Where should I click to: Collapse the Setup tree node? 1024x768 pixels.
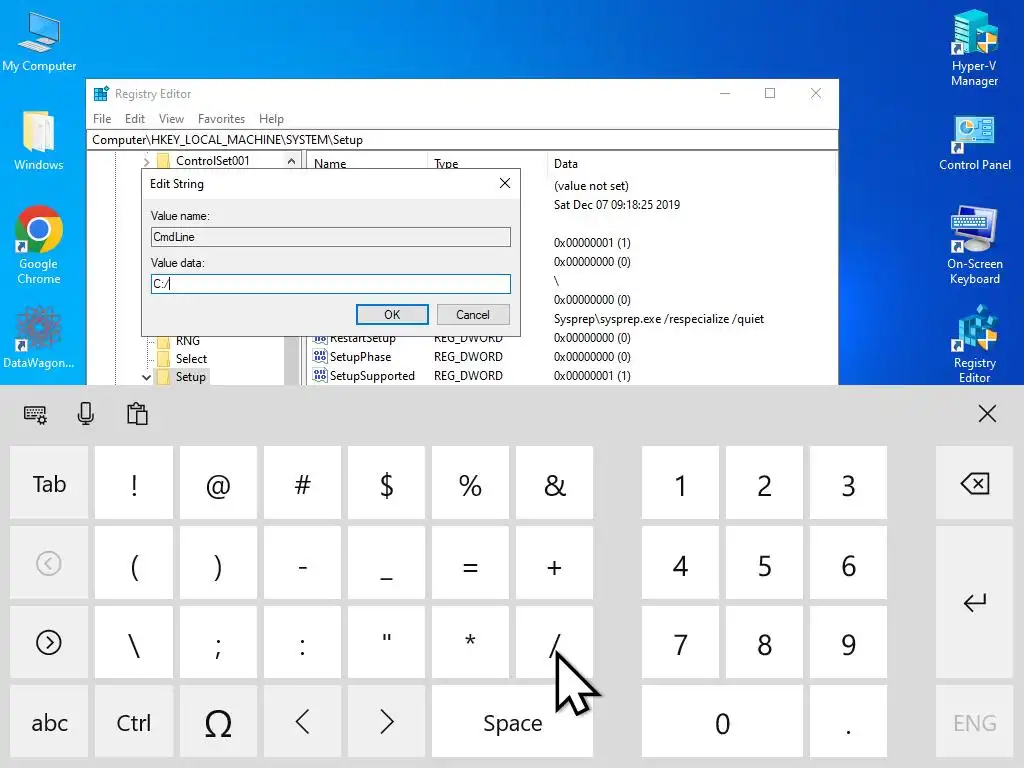pyautogui.click(x=146, y=377)
